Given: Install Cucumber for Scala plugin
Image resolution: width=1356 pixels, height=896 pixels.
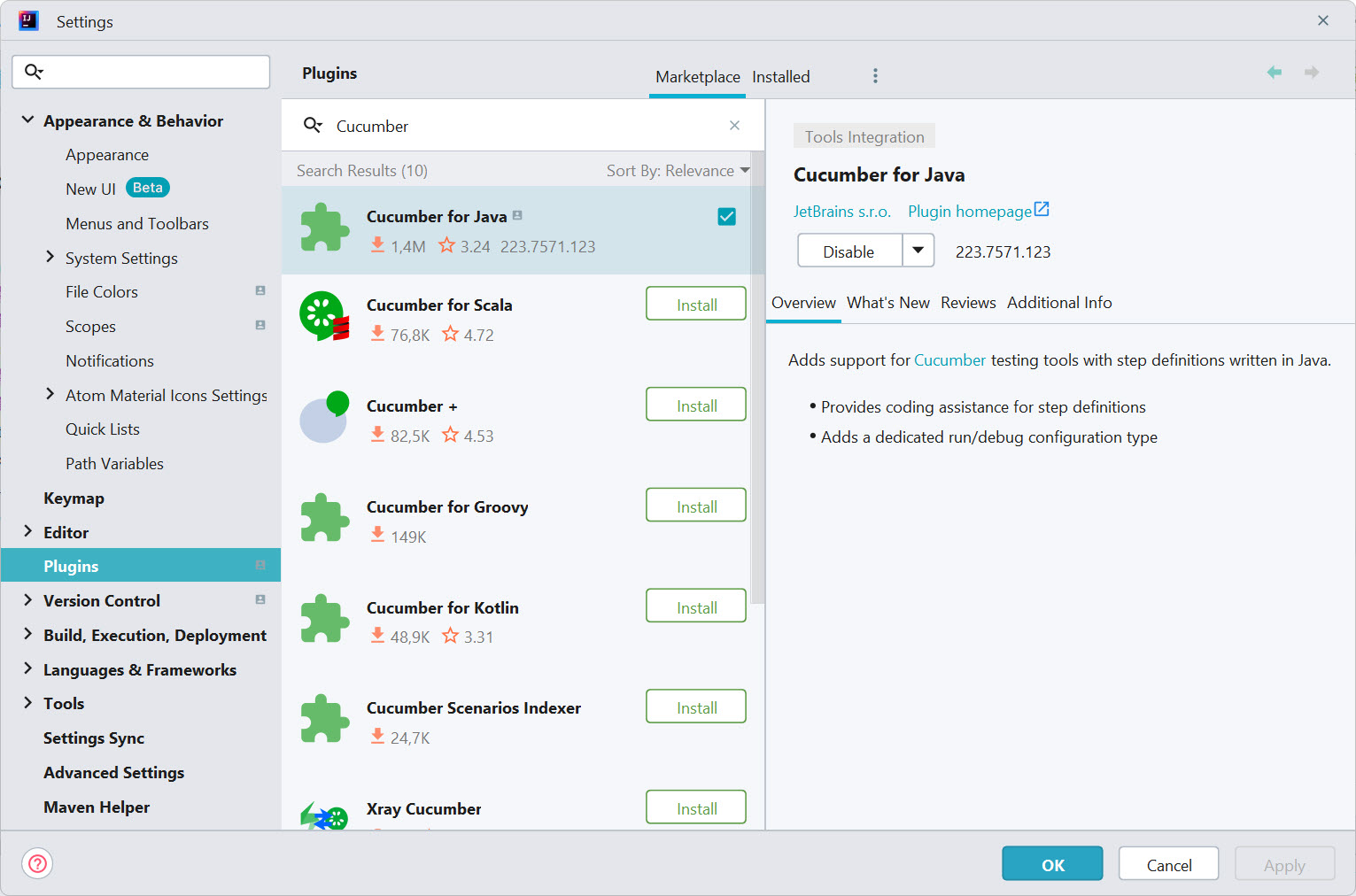Looking at the screenshot, I should tap(696, 304).
